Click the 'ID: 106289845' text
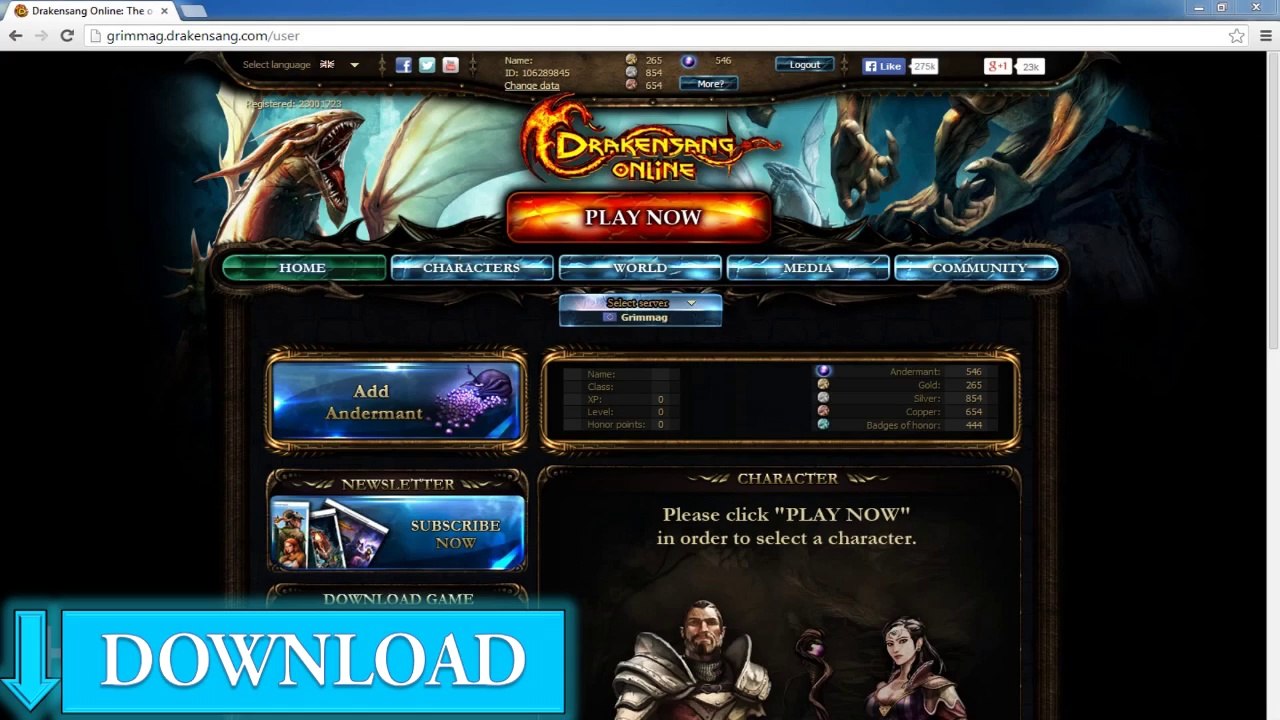 537,73
